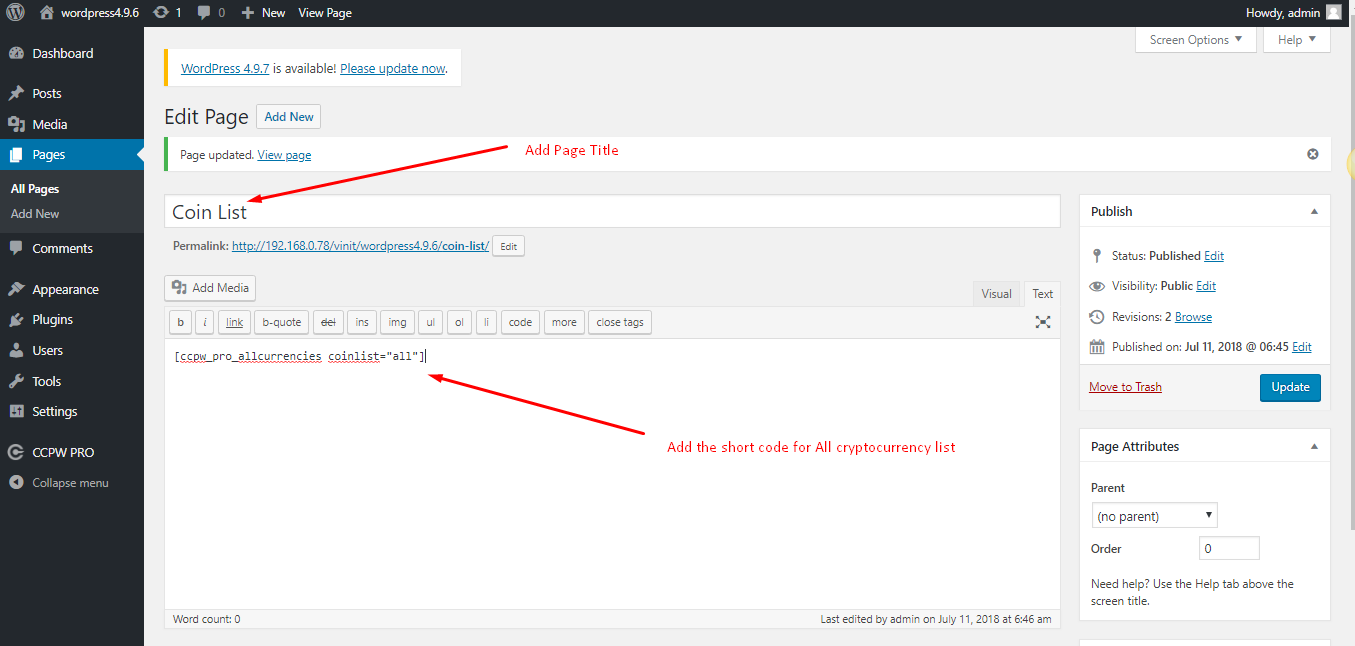
Task: Click Move to Trash link
Action: [1125, 387]
